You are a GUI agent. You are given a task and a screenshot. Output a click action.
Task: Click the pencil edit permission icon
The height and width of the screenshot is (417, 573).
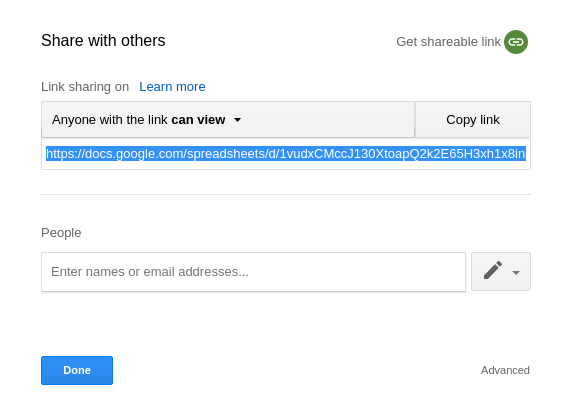coord(493,270)
